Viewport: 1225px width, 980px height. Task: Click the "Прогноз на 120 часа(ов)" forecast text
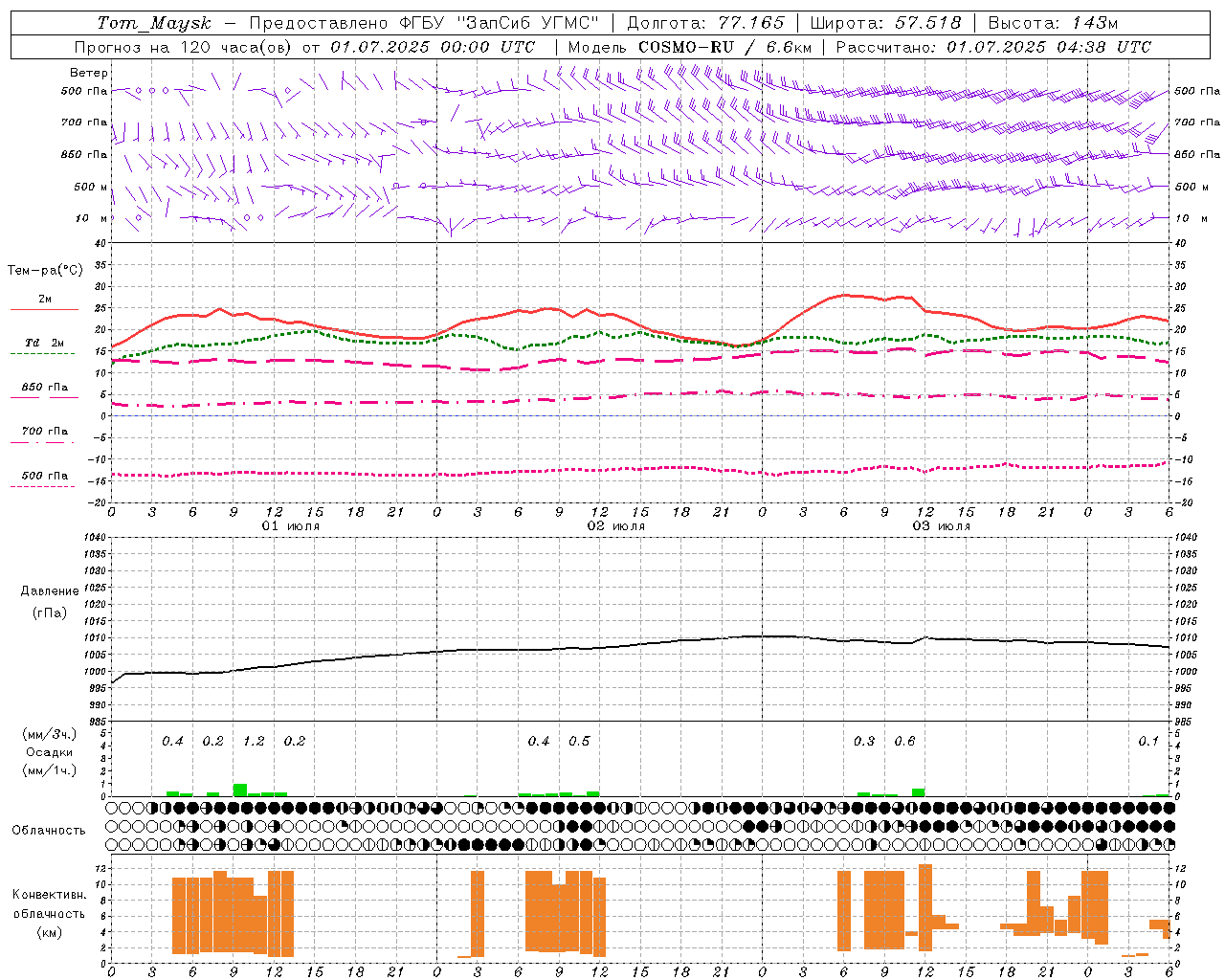pos(185,47)
